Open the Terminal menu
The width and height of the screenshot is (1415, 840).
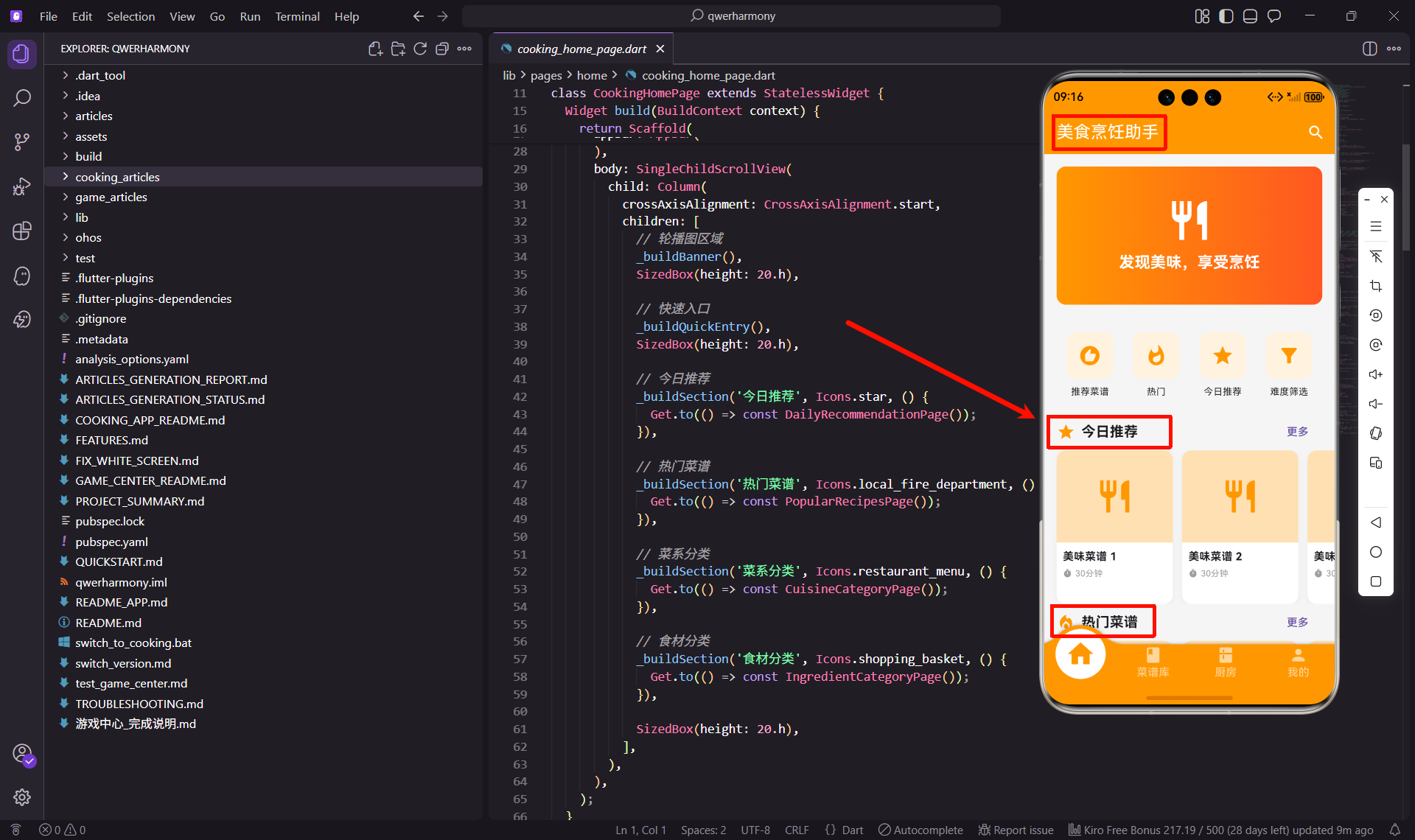pos(297,16)
